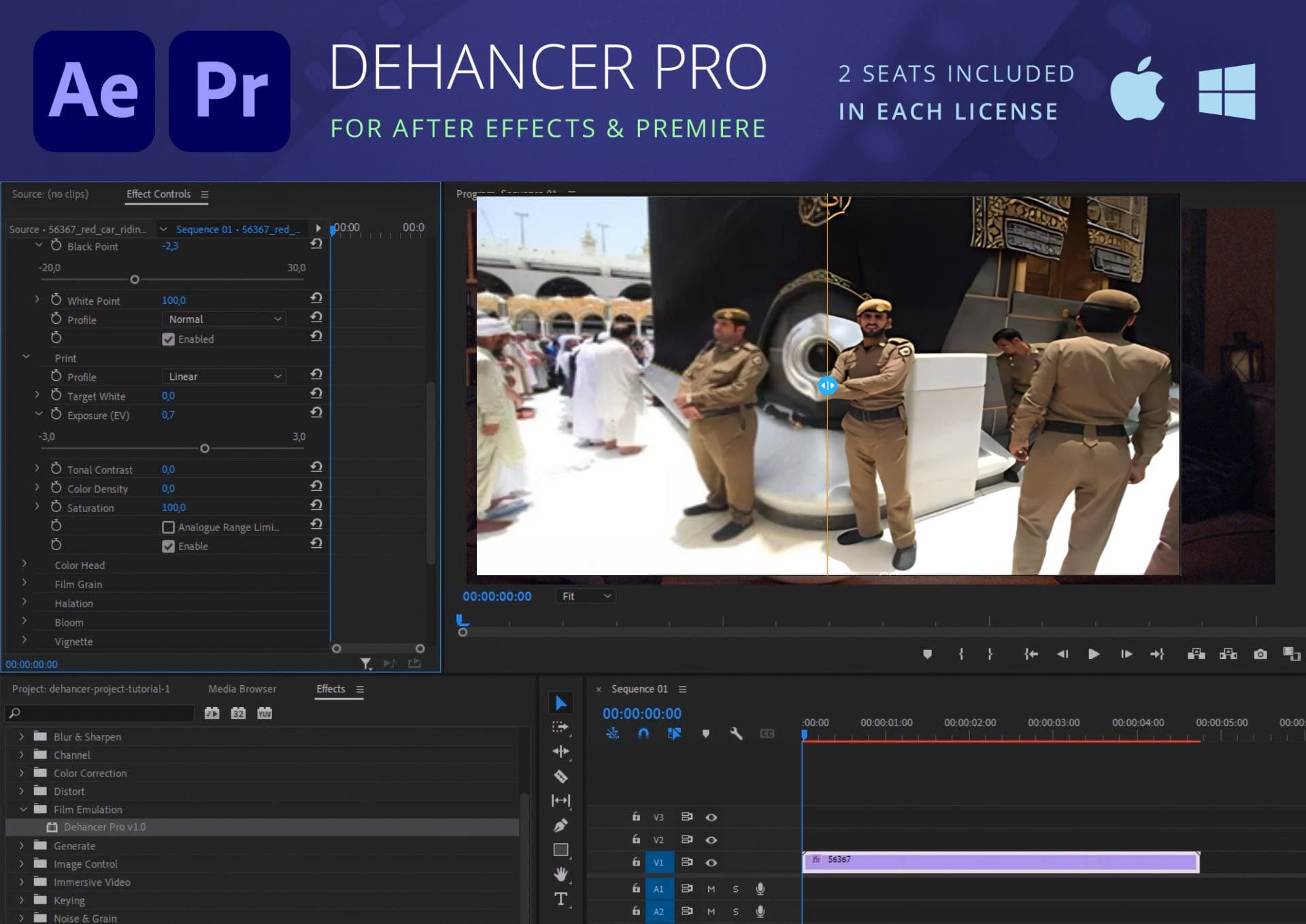Image resolution: width=1306 pixels, height=924 pixels.
Task: Select the Type tool
Action: coord(560,899)
